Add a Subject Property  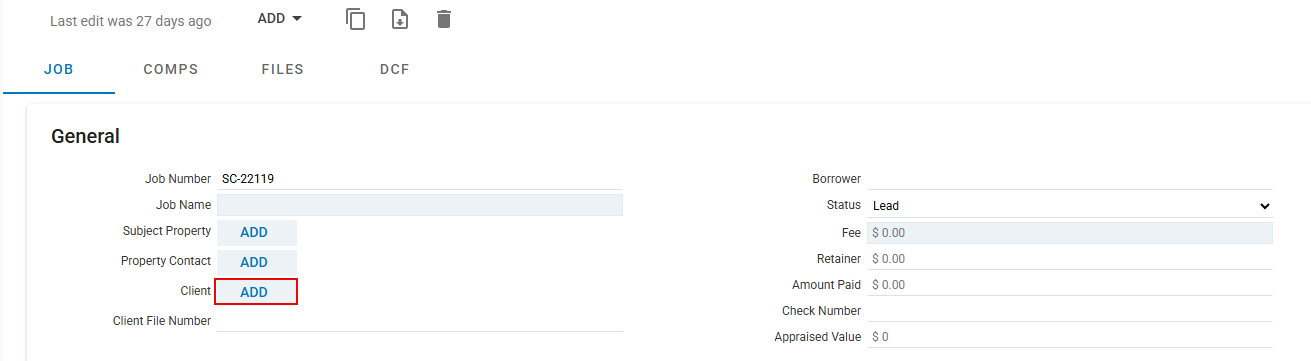pyautogui.click(x=256, y=232)
